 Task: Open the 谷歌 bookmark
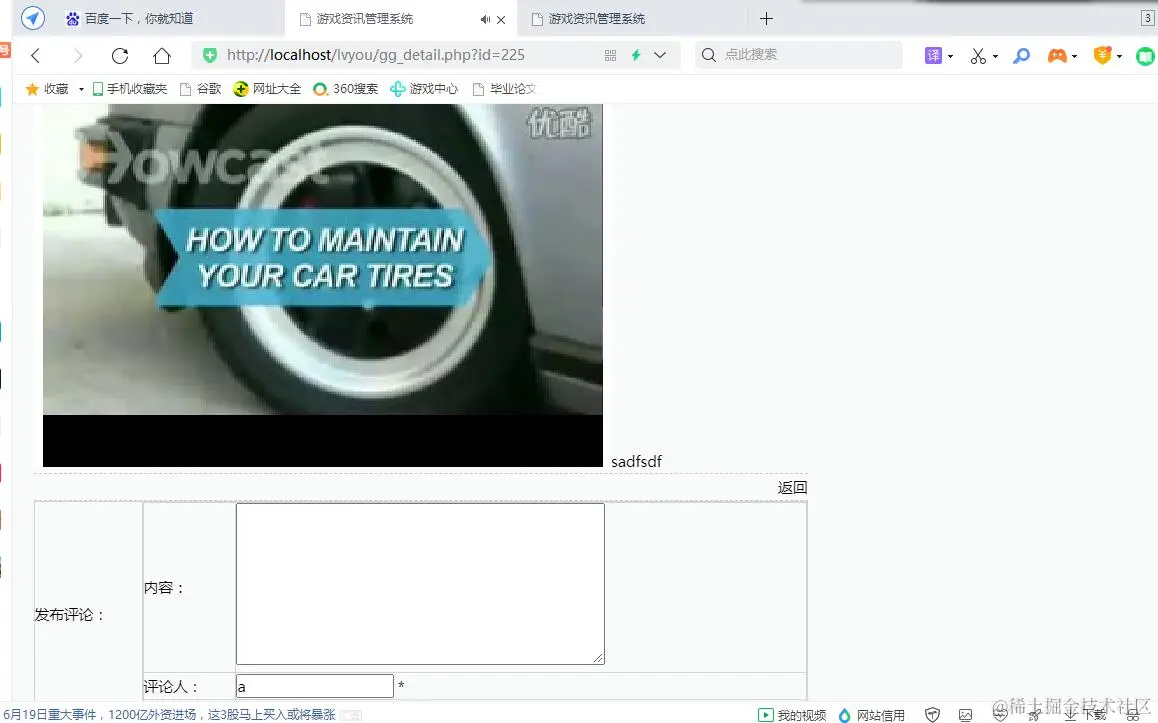pos(201,89)
